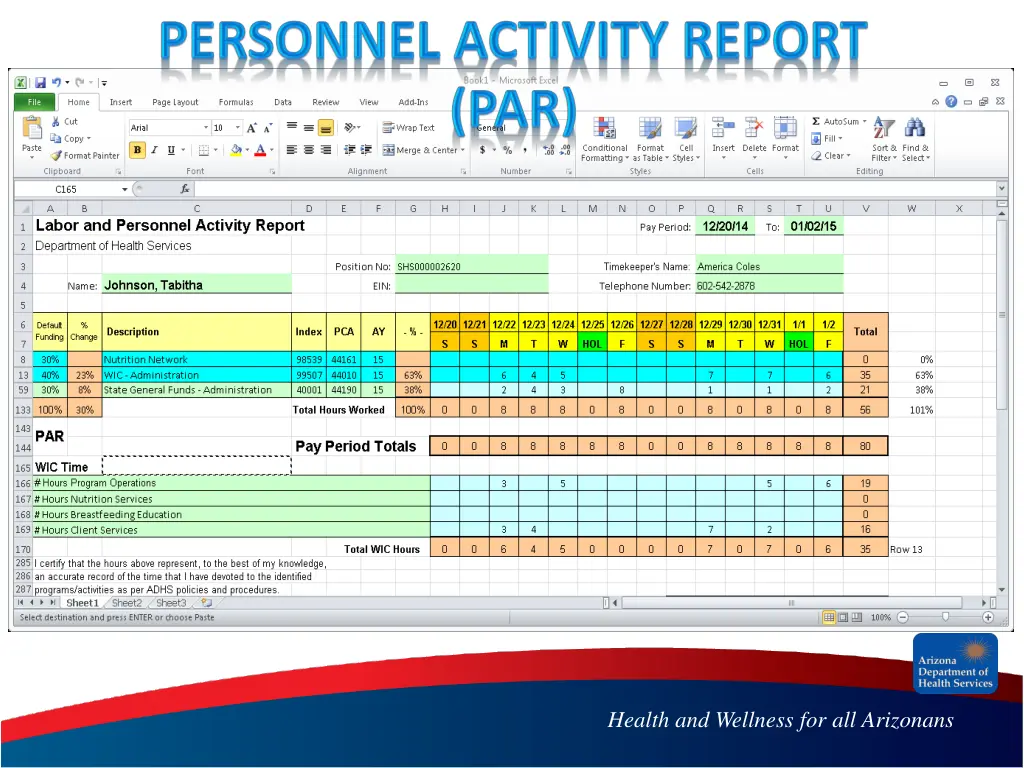Click the zoom slider handle
Screen dimensions: 1024x768
point(945,617)
